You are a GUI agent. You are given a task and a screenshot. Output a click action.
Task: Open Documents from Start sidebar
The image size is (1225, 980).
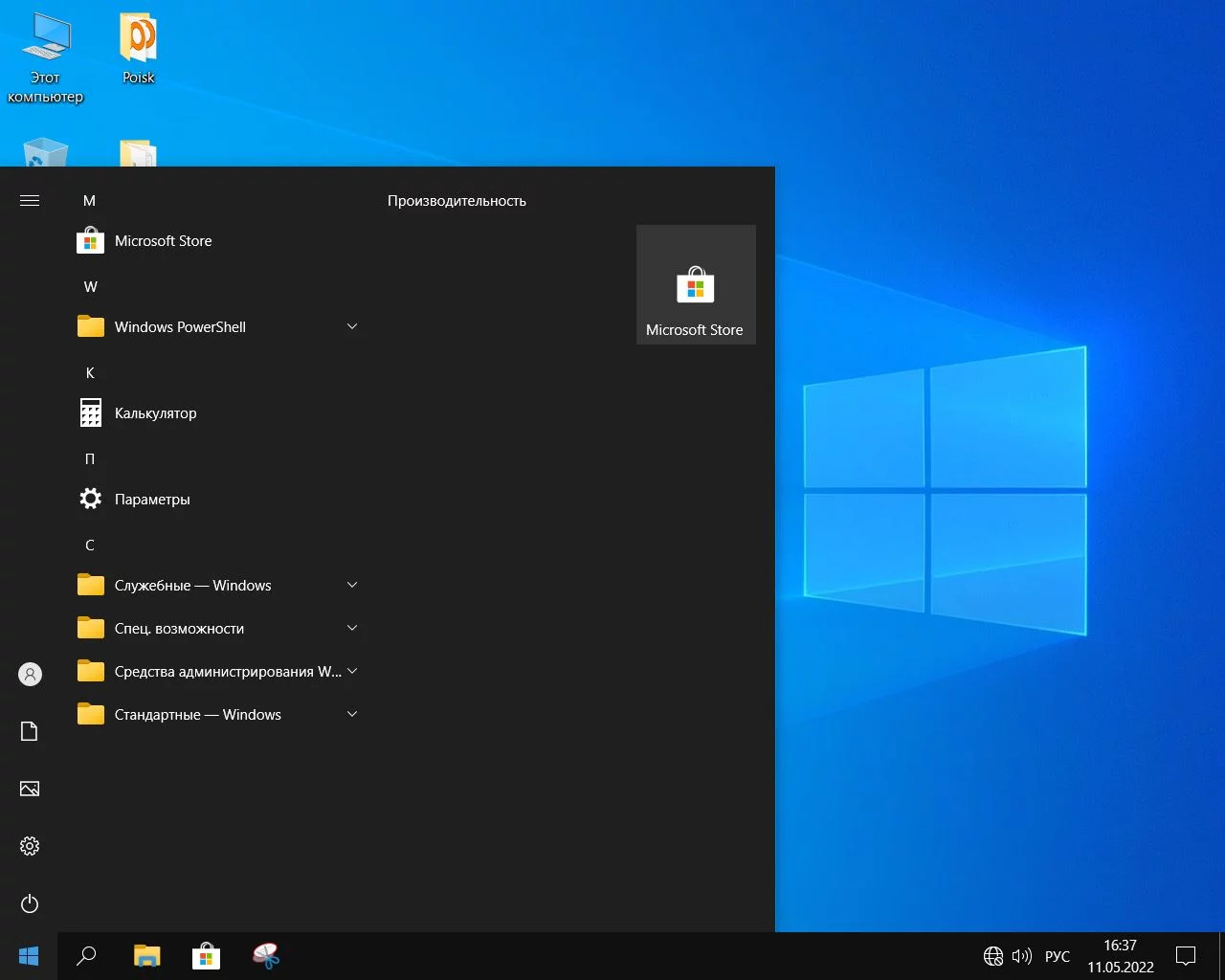point(30,731)
